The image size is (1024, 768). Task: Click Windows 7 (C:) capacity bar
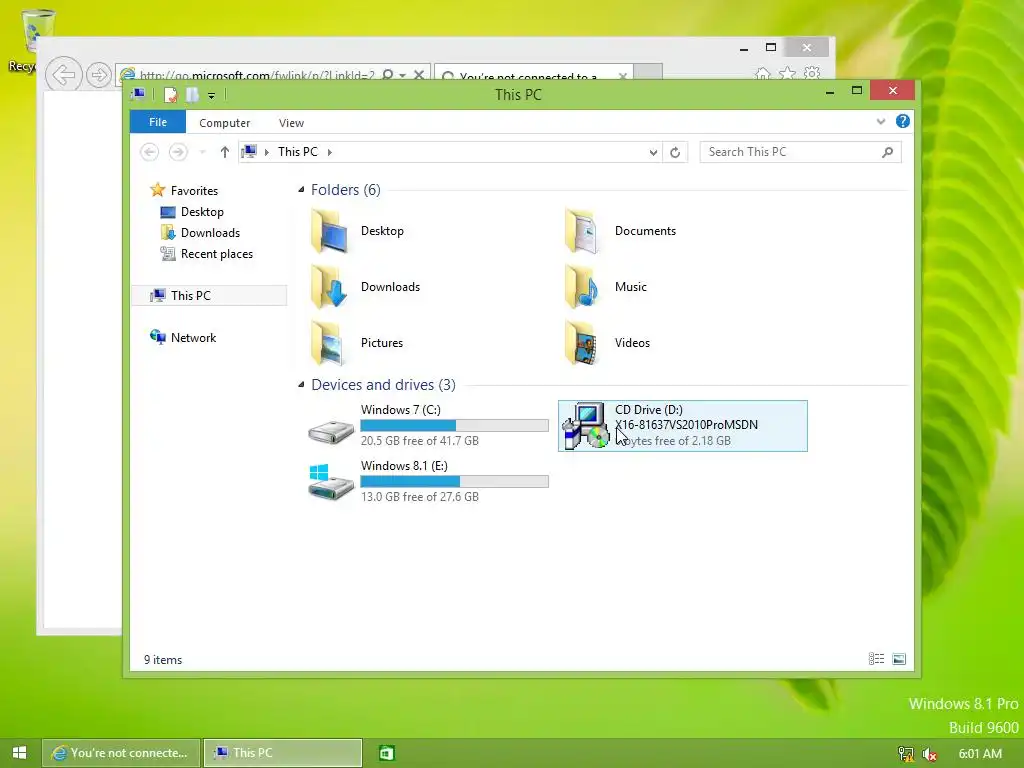tap(455, 426)
